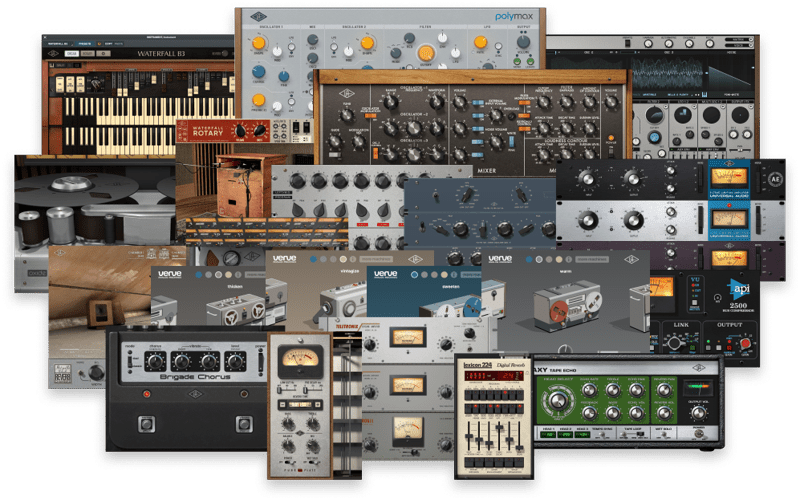The width and height of the screenshot is (800, 500).
Task: Click the api logo on the 2500 compressor
Action: pyautogui.click(x=738, y=289)
